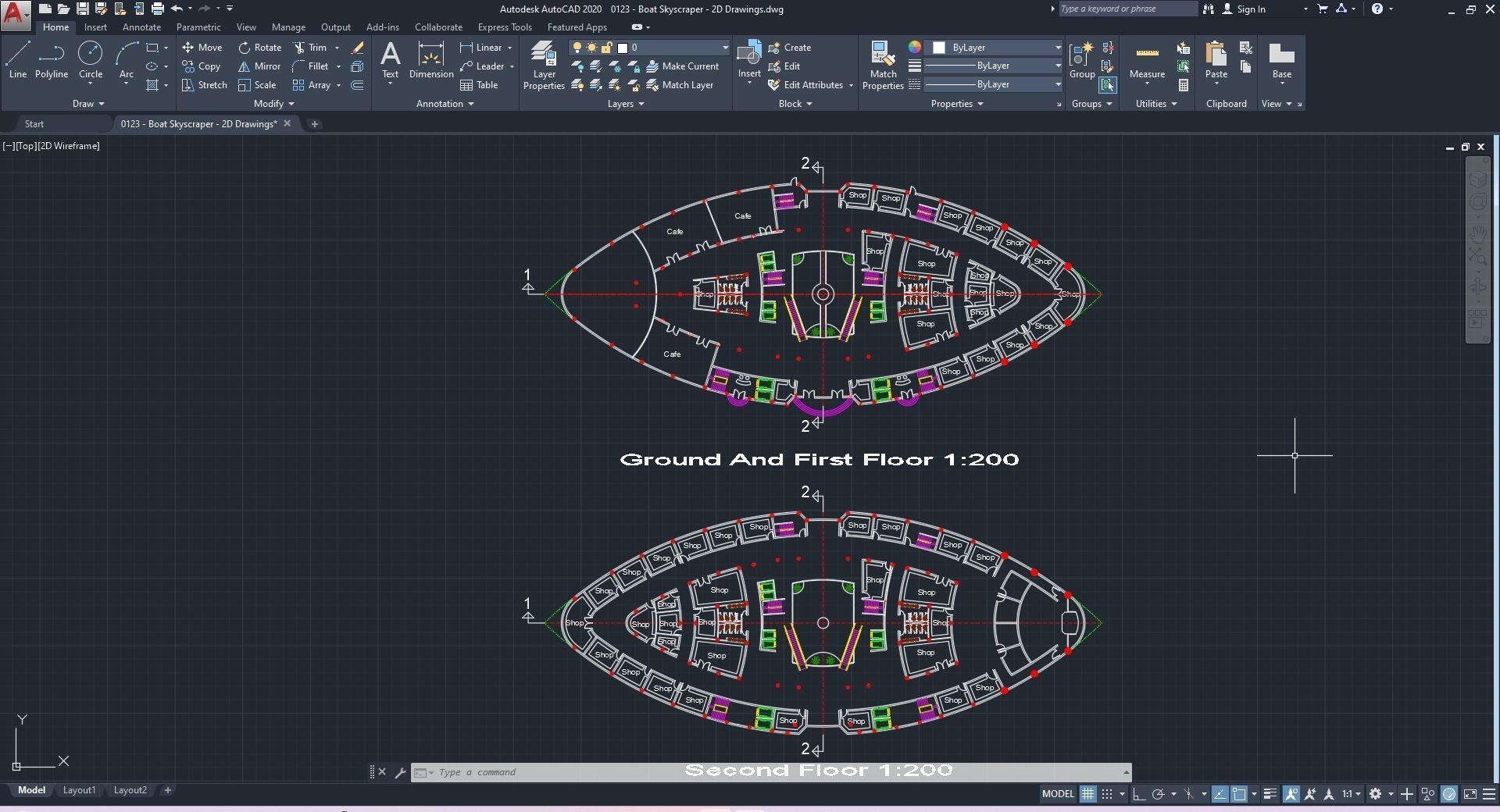Viewport: 1500px width, 812px height.
Task: Undo the last action
Action: pos(177,9)
